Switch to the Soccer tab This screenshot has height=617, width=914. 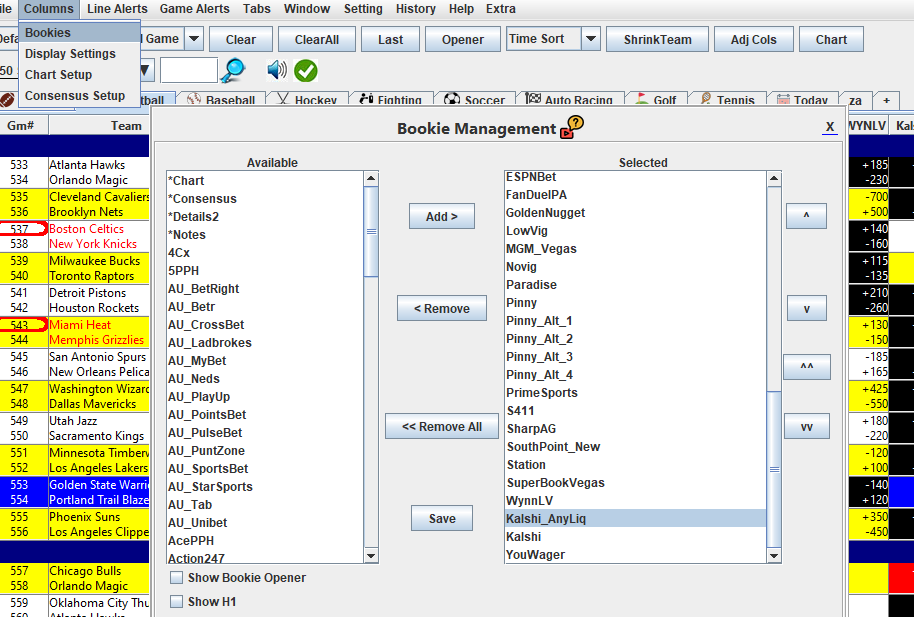coord(475,100)
